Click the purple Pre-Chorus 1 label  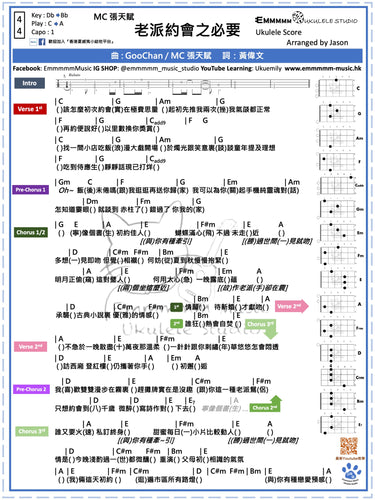(31, 190)
